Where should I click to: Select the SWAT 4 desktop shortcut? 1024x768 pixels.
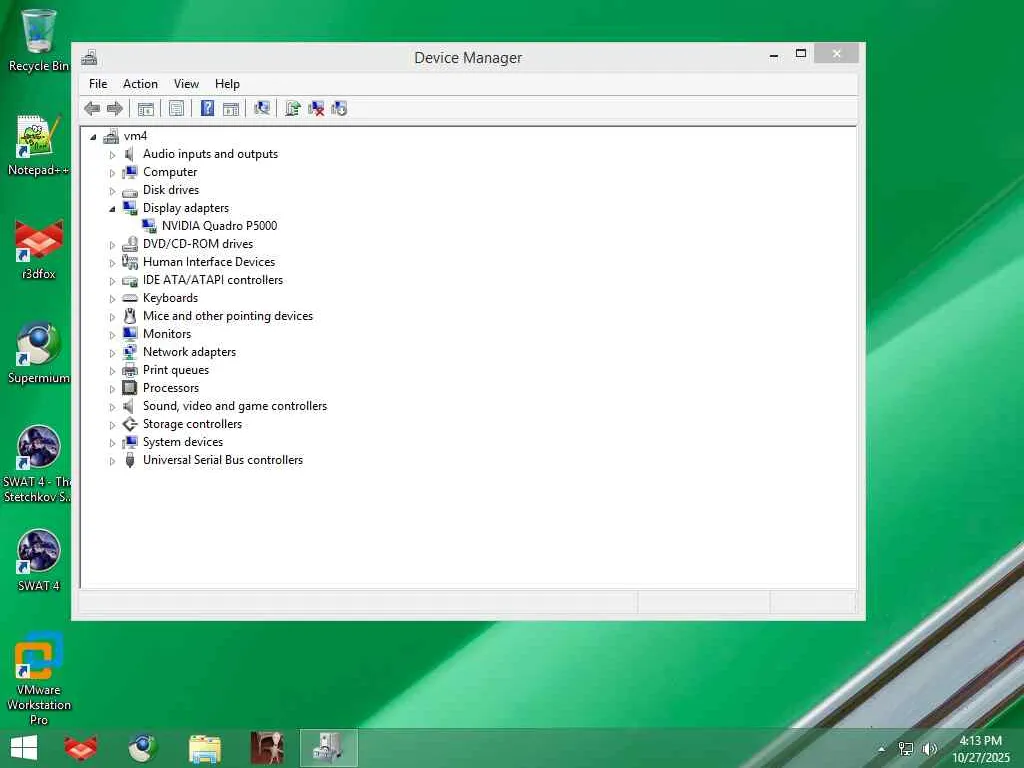(x=39, y=560)
